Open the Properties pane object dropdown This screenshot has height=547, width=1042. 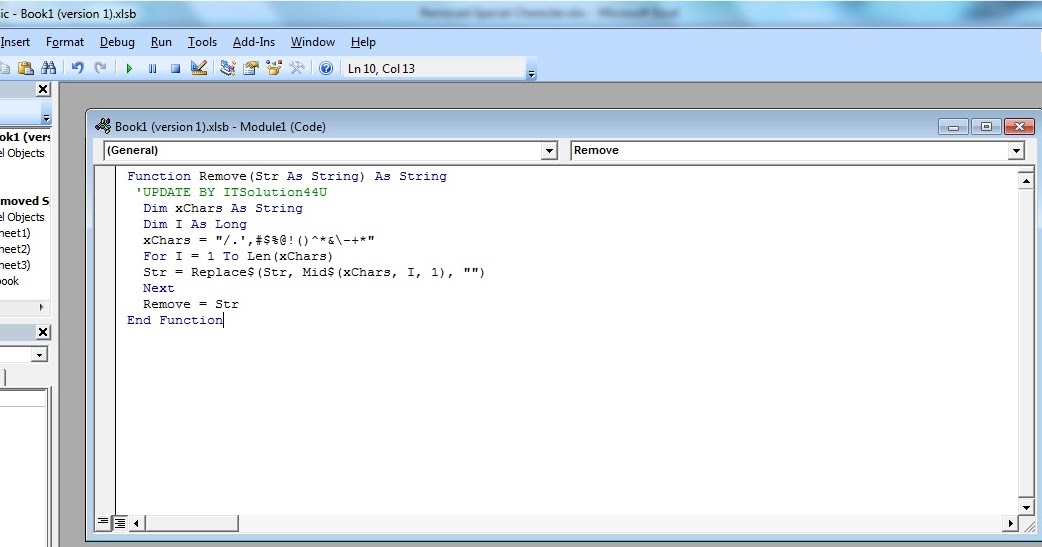tap(39, 355)
